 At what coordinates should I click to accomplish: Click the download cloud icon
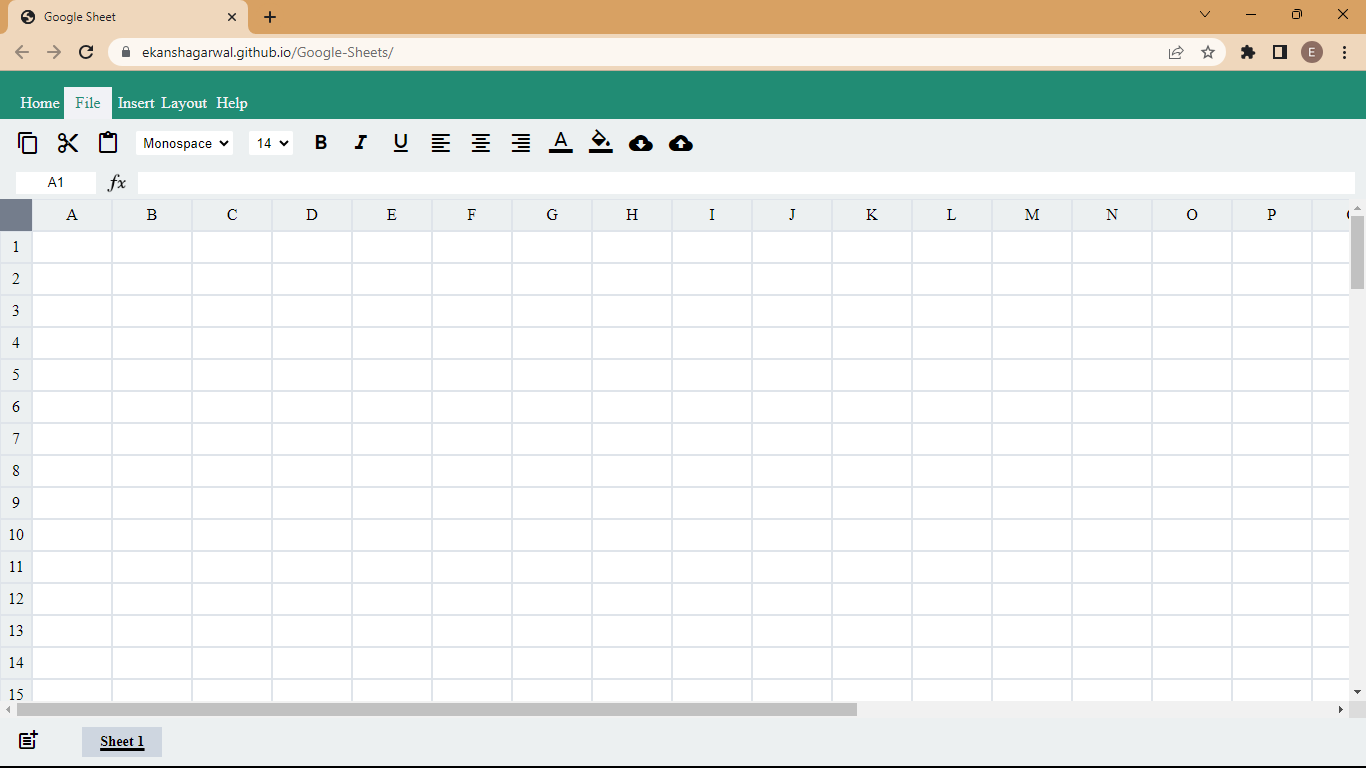(641, 143)
